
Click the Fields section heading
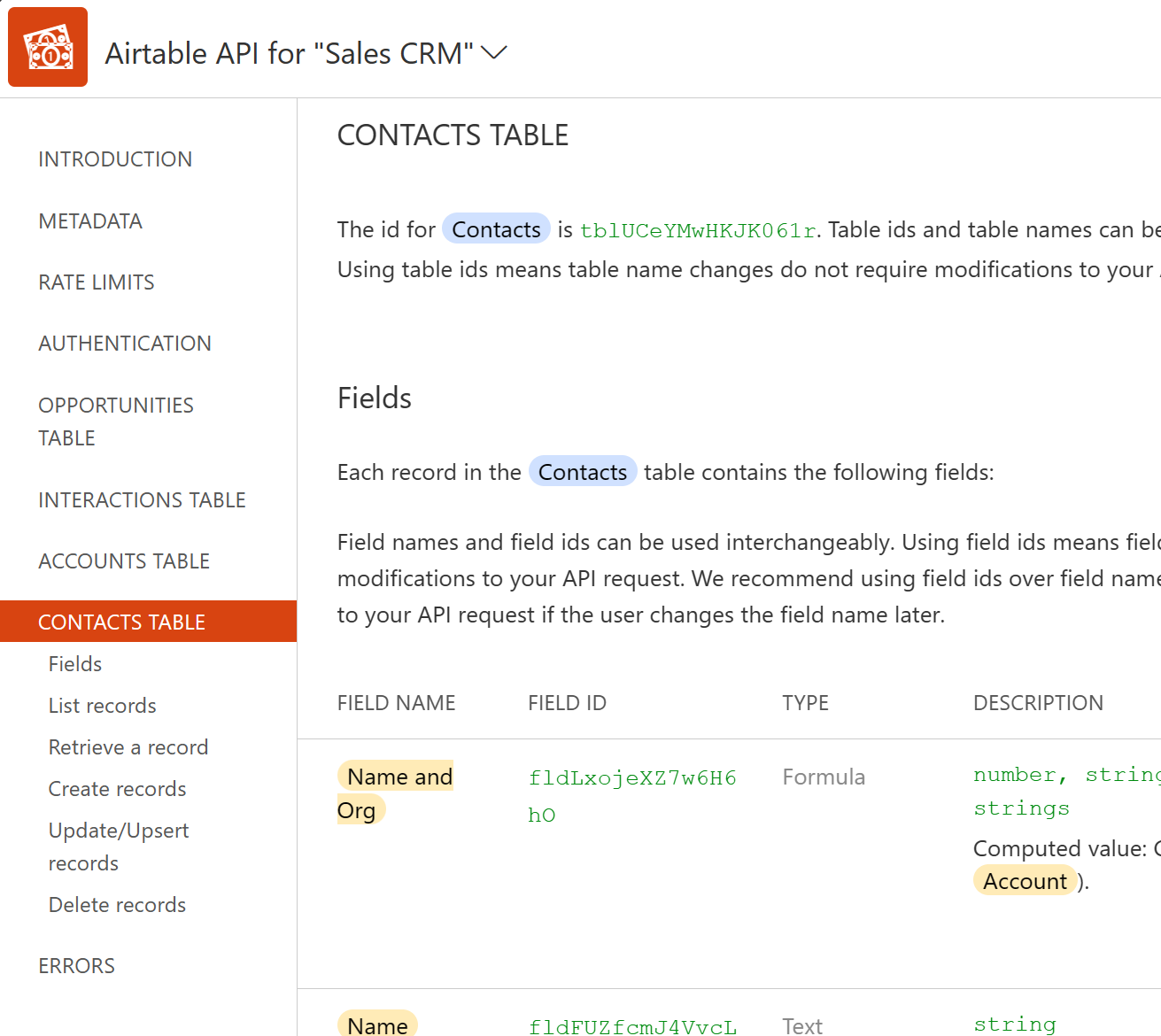pyautogui.click(x=375, y=398)
